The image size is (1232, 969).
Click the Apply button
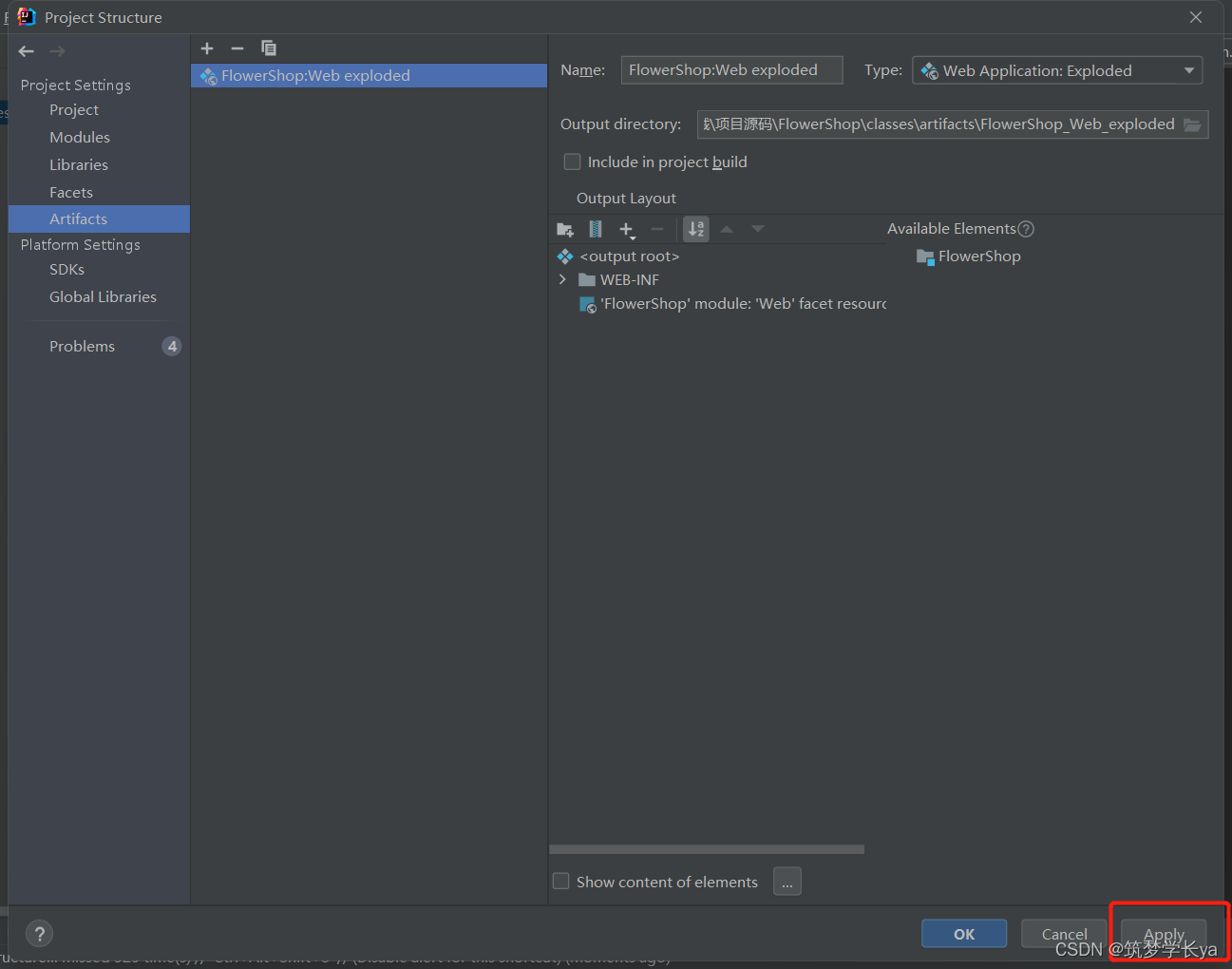(1164, 934)
